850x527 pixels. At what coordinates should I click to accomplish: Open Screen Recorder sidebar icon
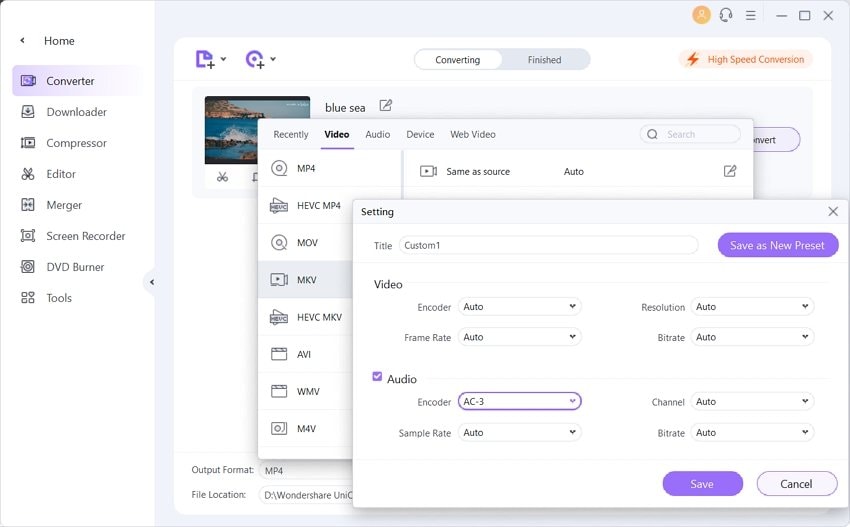point(28,236)
